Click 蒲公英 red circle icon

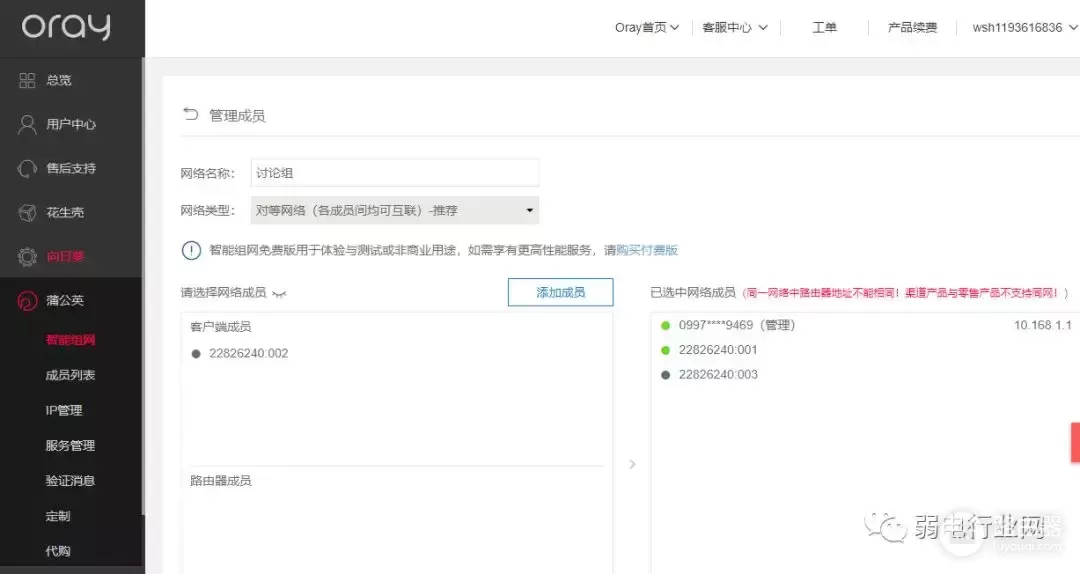(x=27, y=301)
